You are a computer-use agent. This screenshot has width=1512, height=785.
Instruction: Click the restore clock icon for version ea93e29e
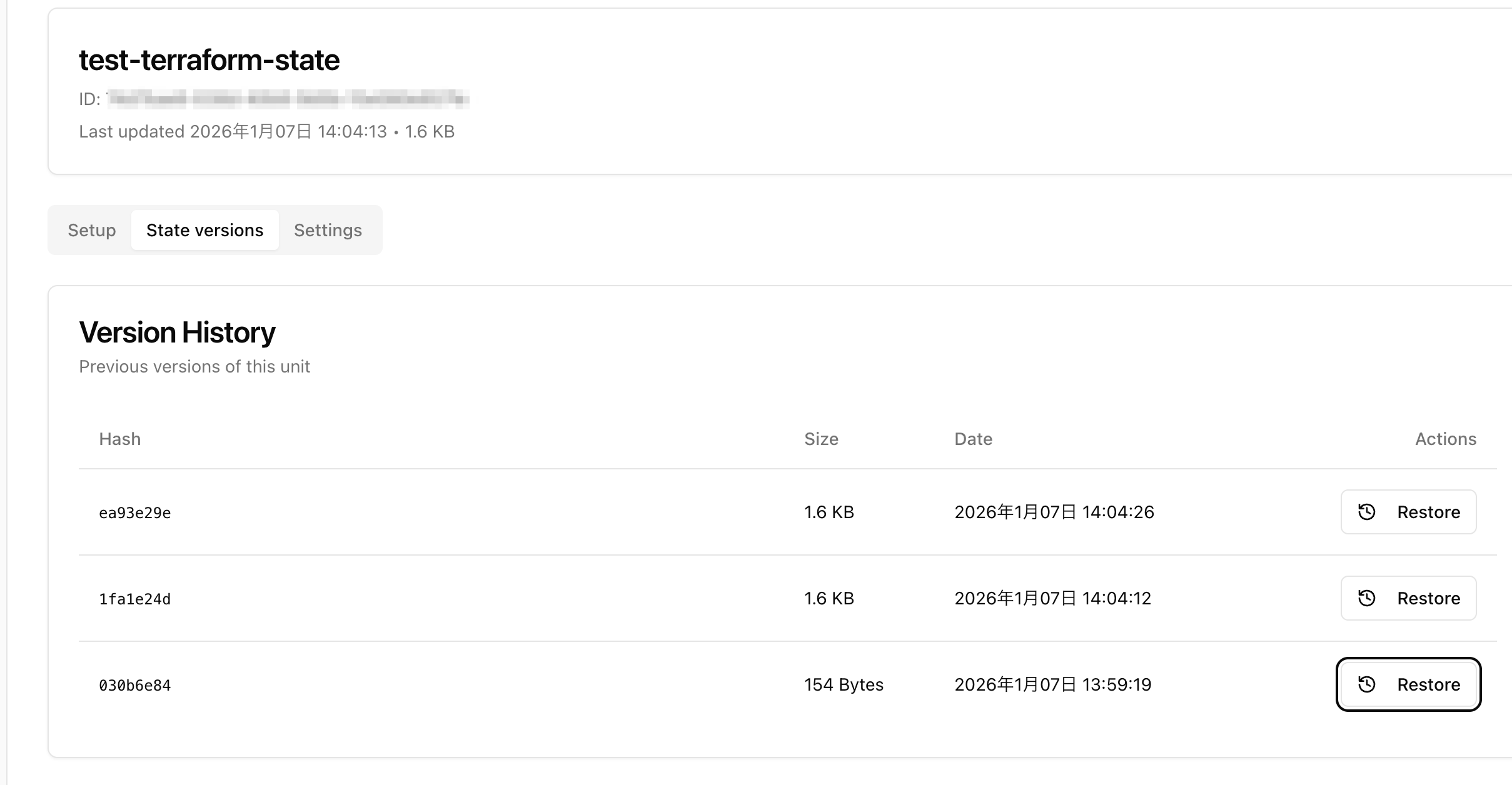pyautogui.click(x=1367, y=512)
